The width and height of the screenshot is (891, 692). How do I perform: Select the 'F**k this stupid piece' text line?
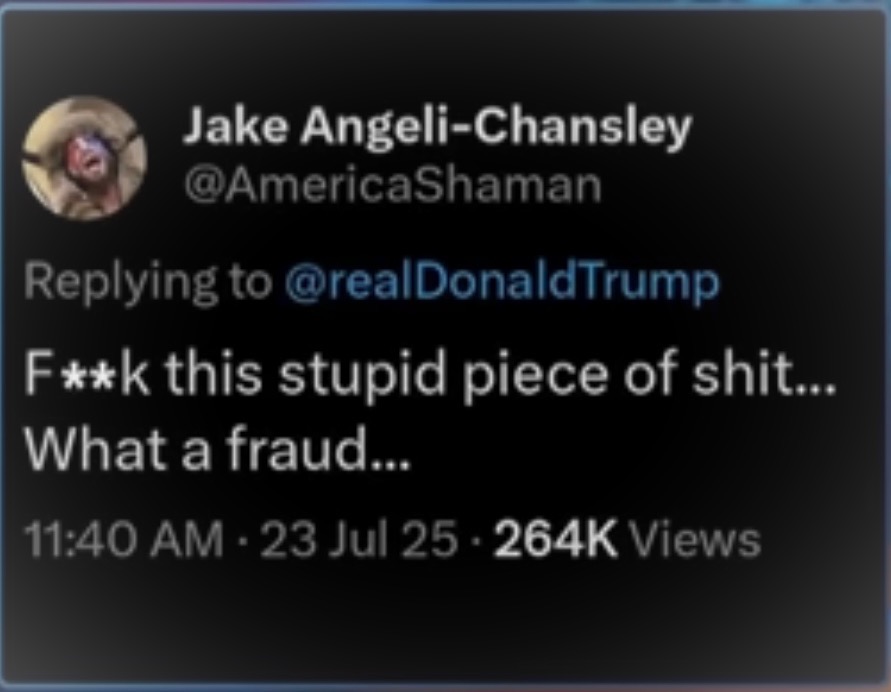(x=430, y=376)
